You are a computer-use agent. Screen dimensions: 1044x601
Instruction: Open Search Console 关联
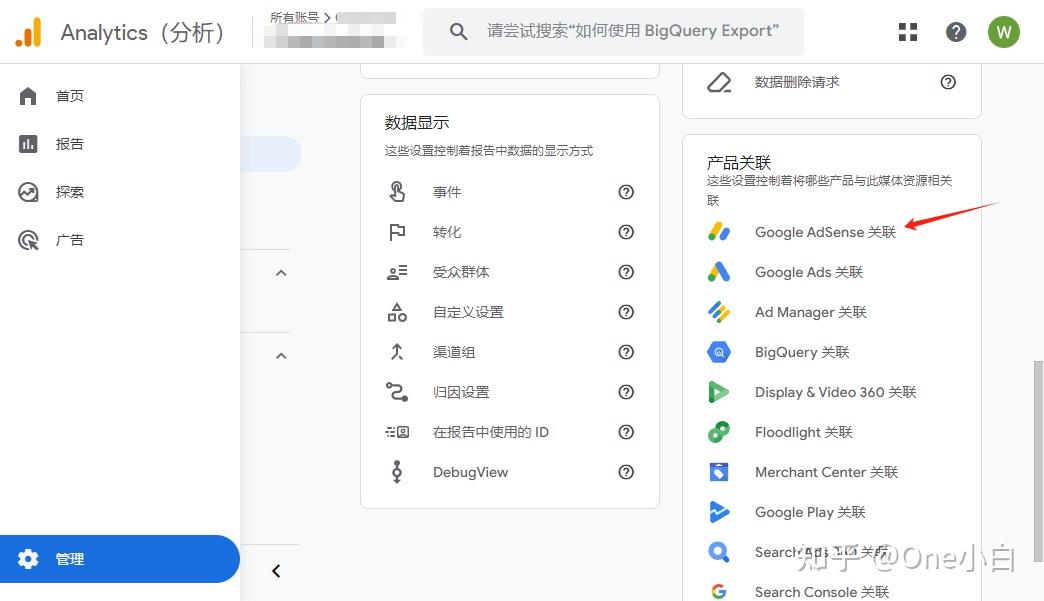[821, 592]
